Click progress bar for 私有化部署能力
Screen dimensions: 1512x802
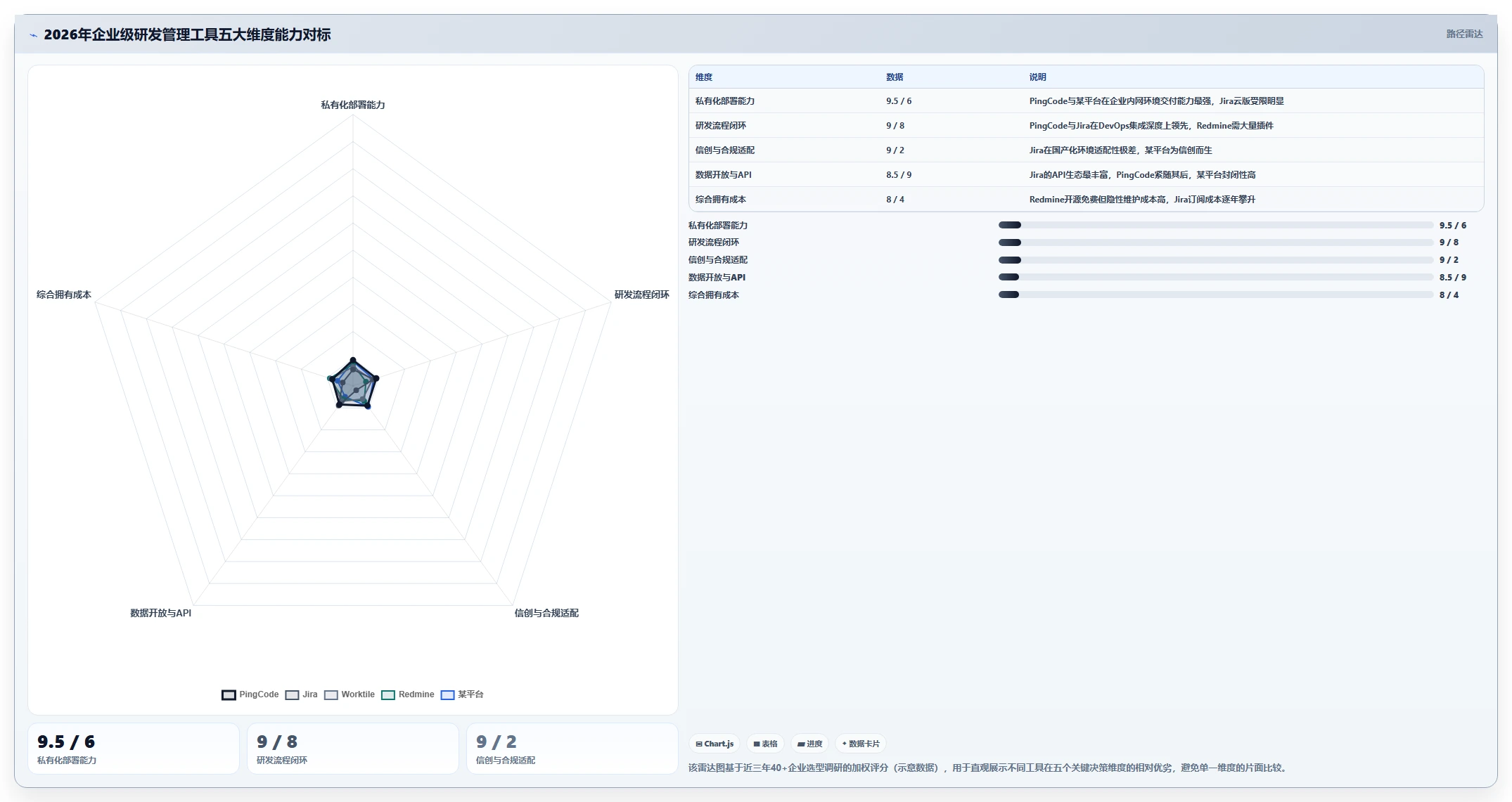1216,226
